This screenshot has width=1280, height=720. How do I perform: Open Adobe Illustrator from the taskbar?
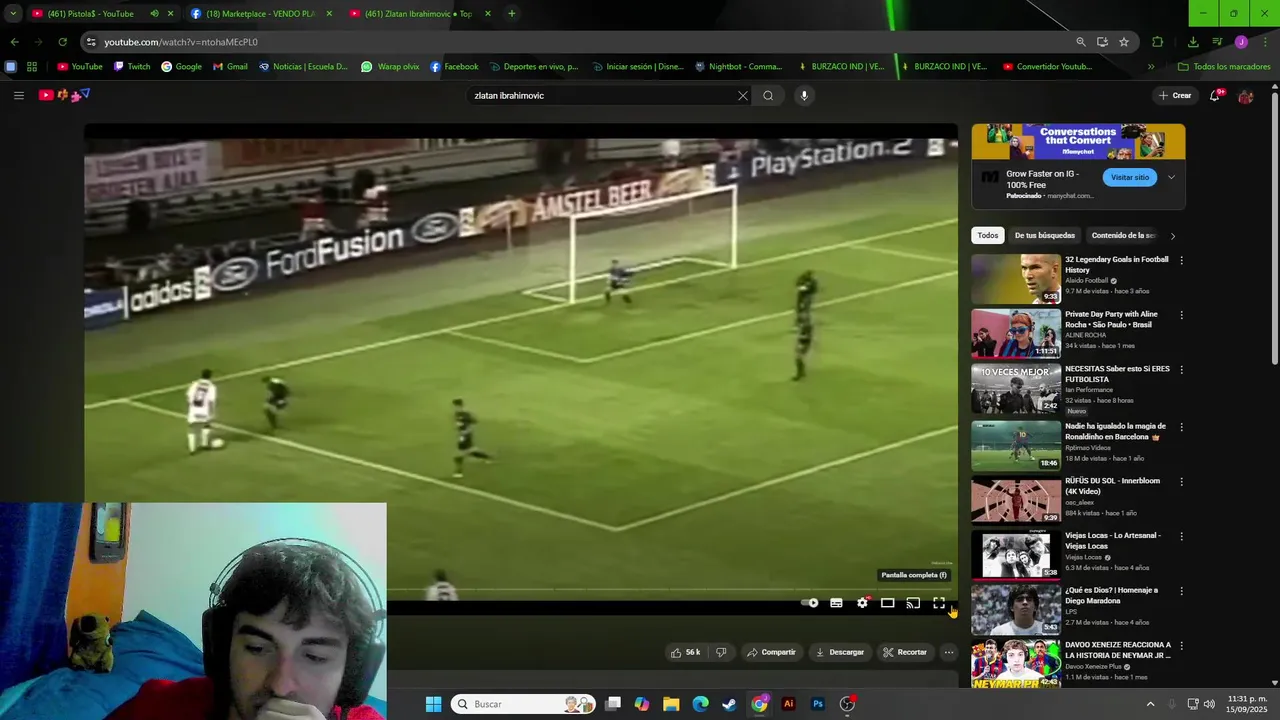pyautogui.click(x=788, y=704)
